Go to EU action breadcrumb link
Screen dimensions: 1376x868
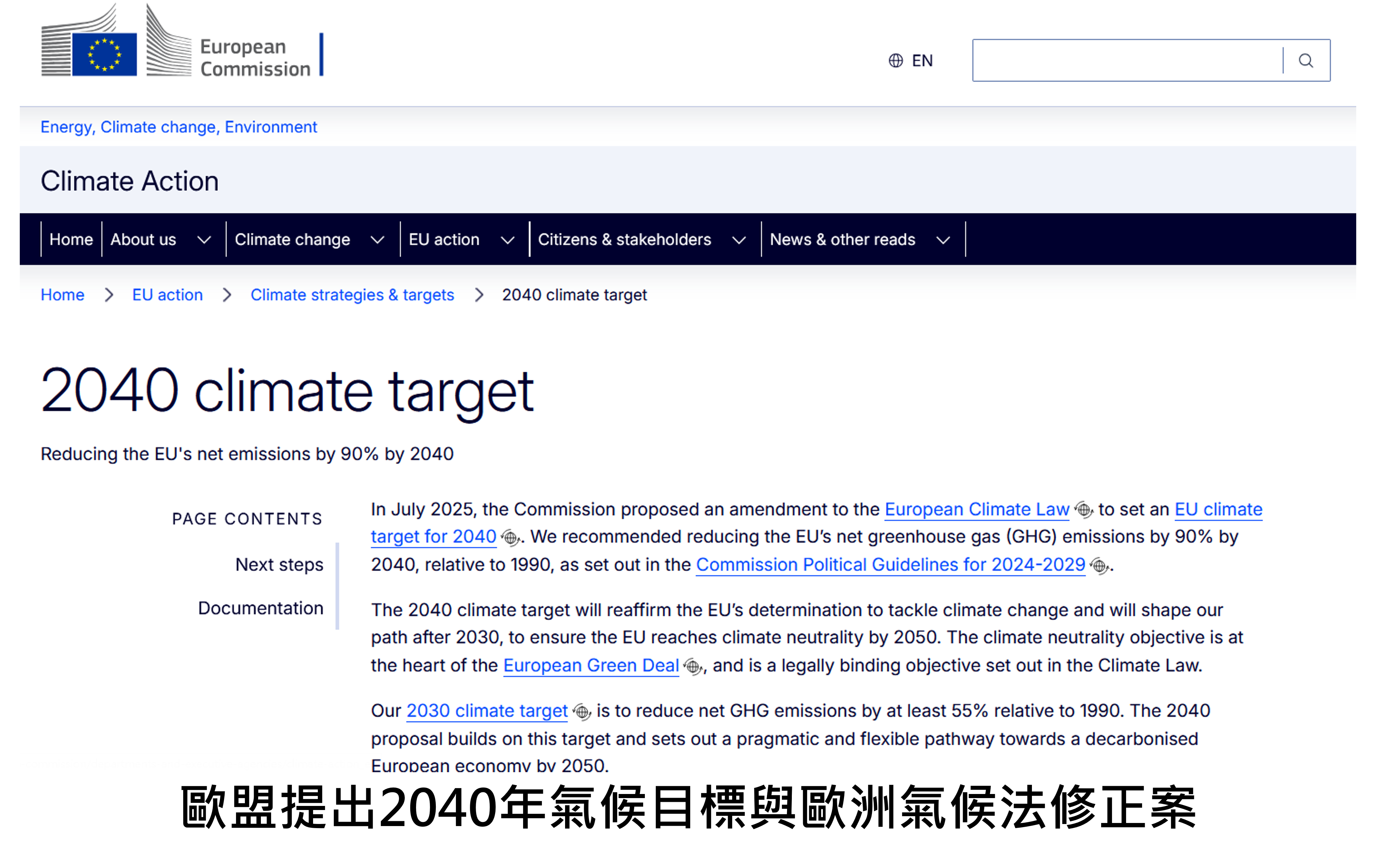(x=167, y=295)
